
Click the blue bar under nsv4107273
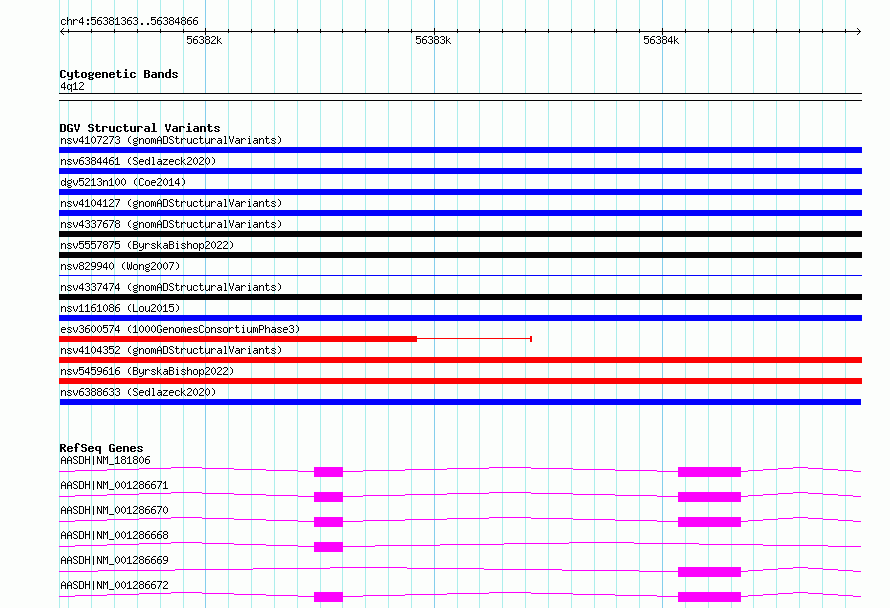(x=460, y=150)
